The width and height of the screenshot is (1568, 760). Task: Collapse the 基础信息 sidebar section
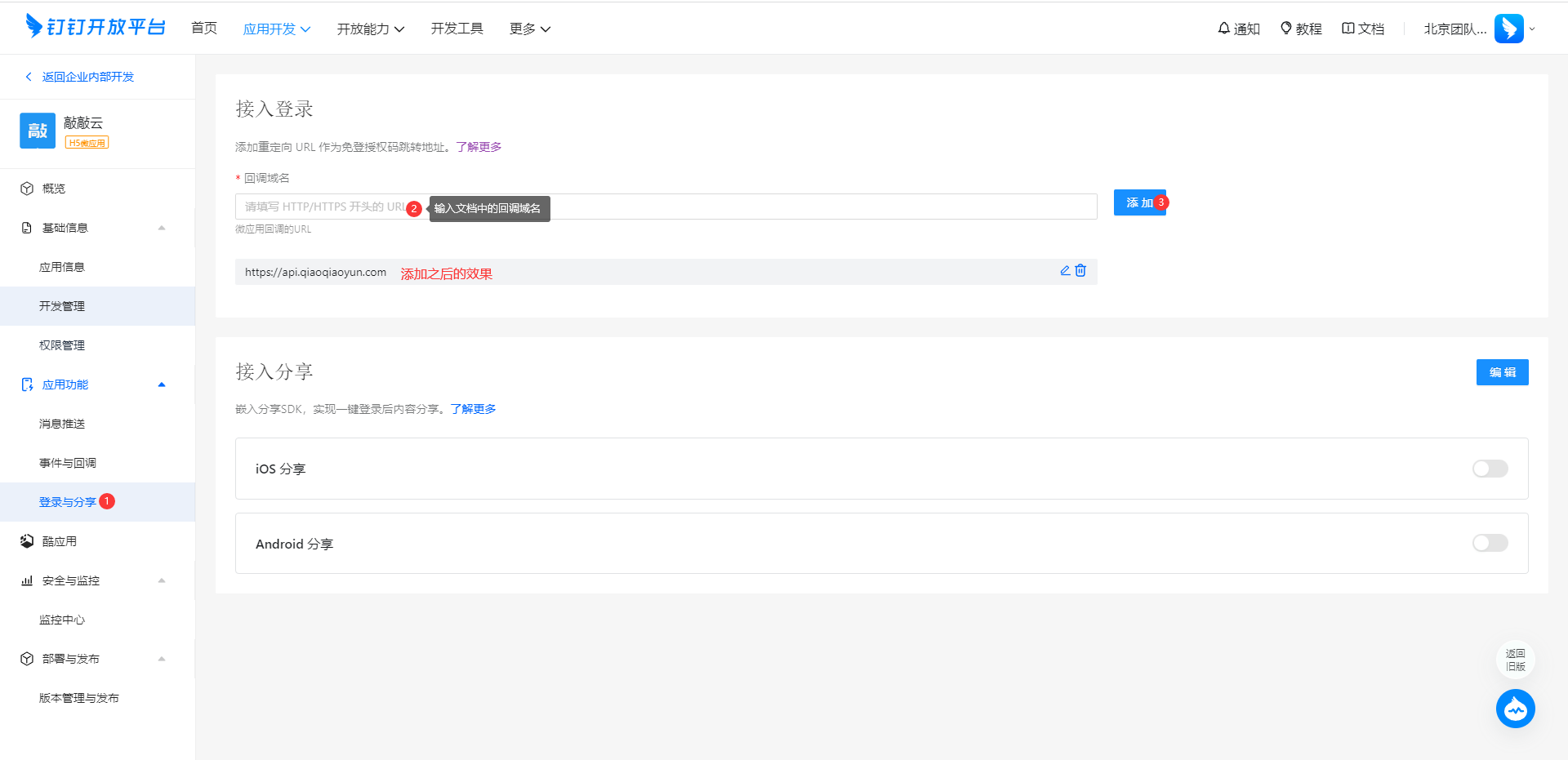[162, 228]
